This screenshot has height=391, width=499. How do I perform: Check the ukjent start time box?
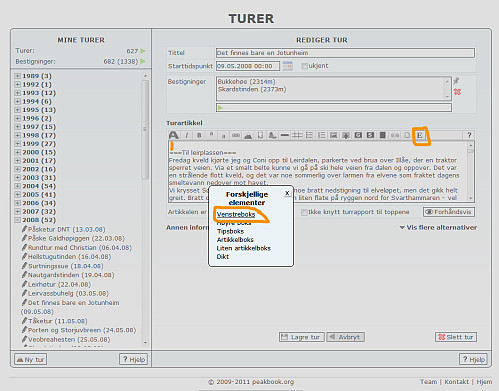(x=304, y=66)
